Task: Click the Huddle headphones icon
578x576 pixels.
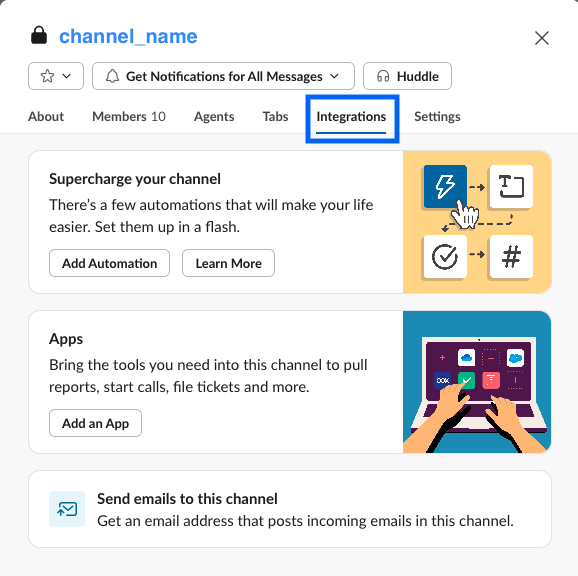Action: (x=383, y=76)
